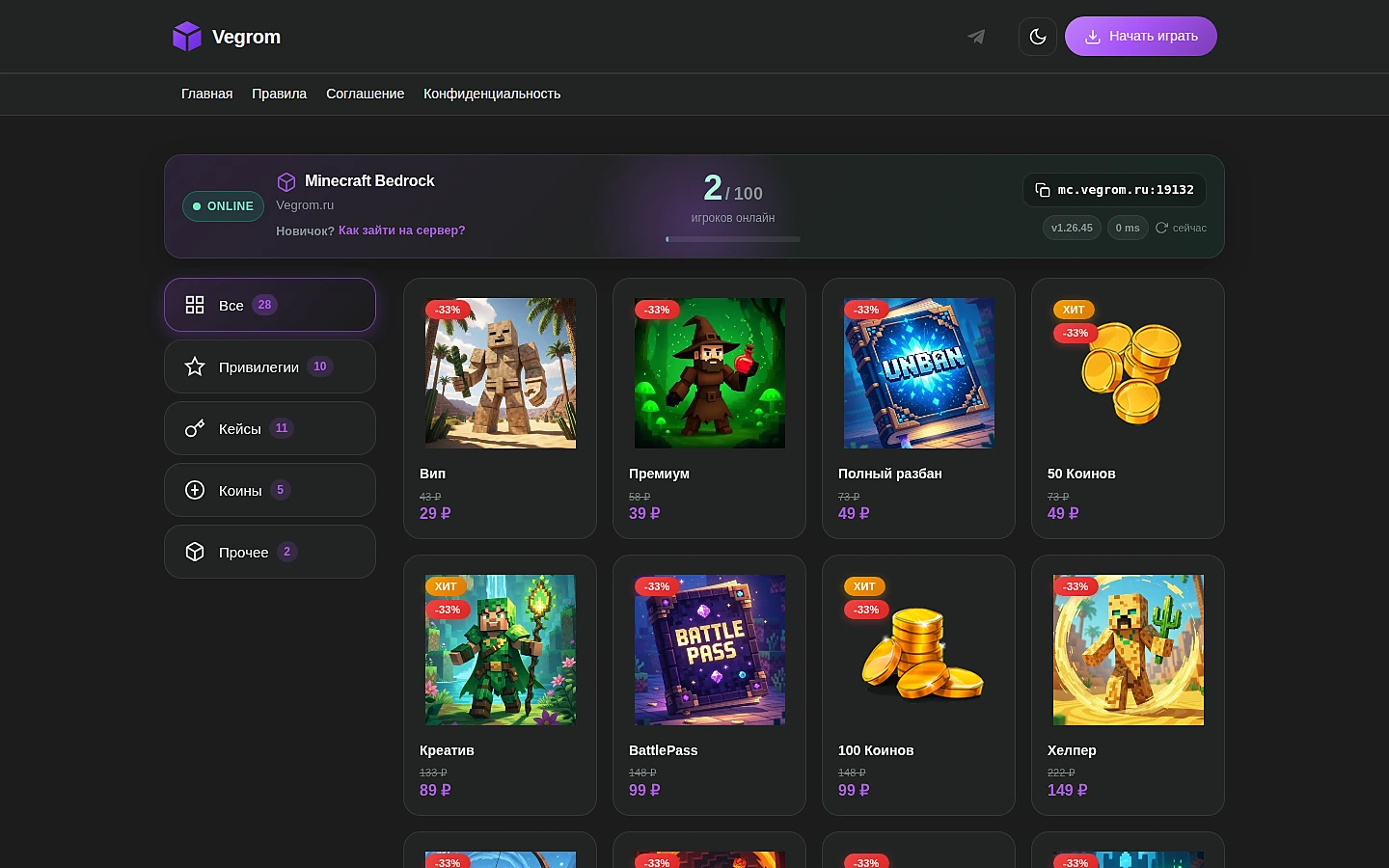Click the '89 ₽' price on Креатив
This screenshot has height=868, width=1389.
click(435, 790)
